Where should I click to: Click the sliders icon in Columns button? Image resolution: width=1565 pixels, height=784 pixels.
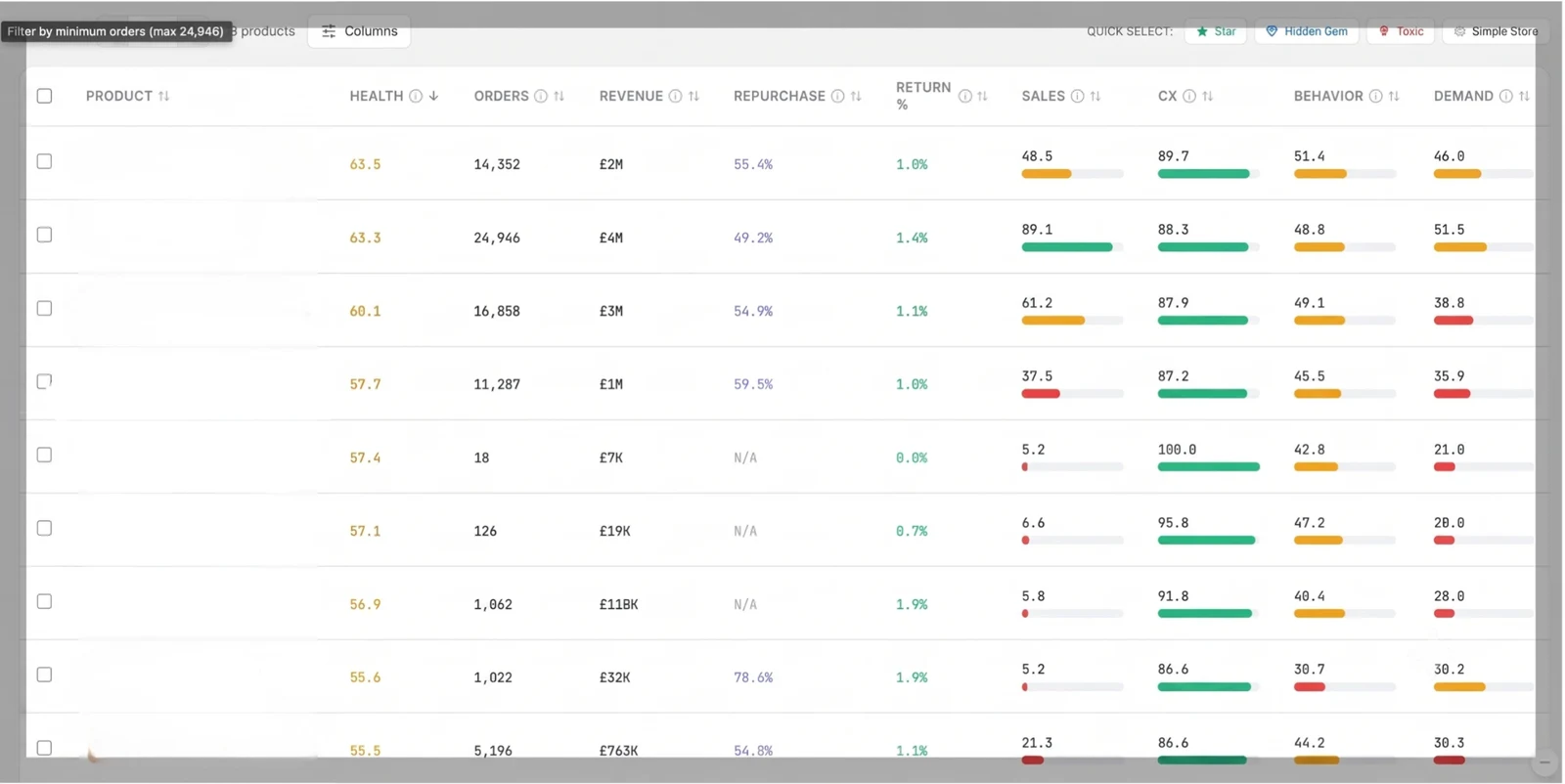329,31
